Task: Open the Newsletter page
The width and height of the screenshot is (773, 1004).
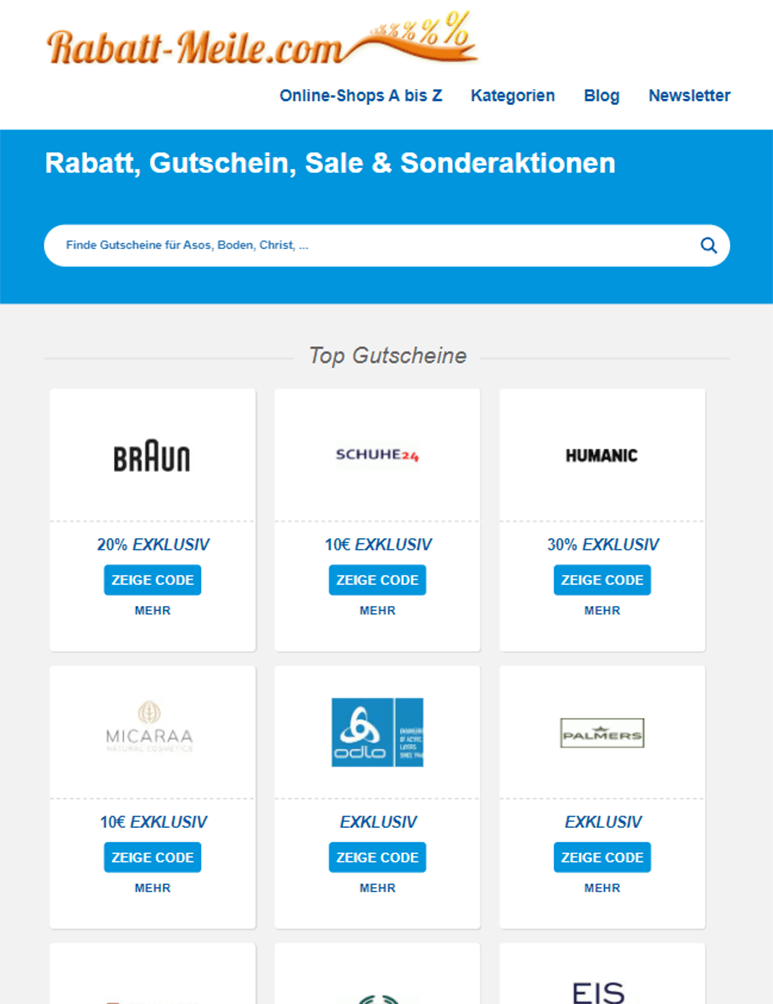Action: pyautogui.click(x=689, y=96)
